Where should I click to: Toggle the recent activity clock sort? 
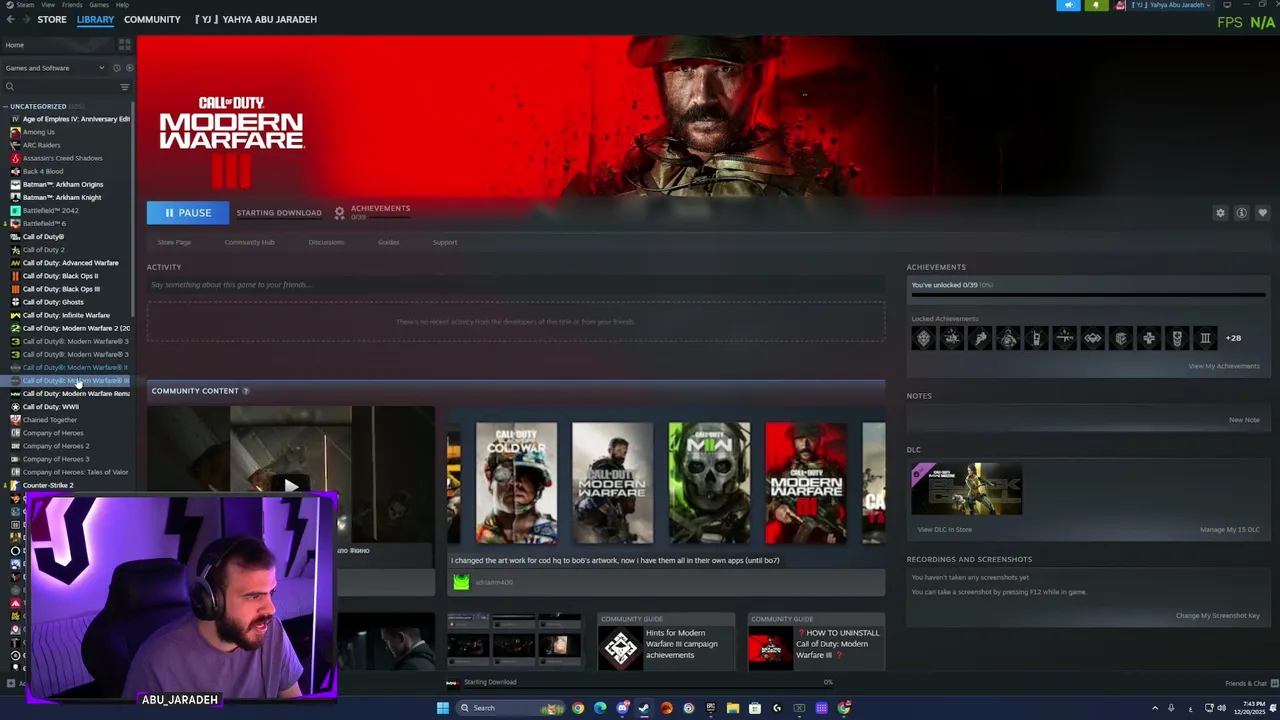[116, 68]
